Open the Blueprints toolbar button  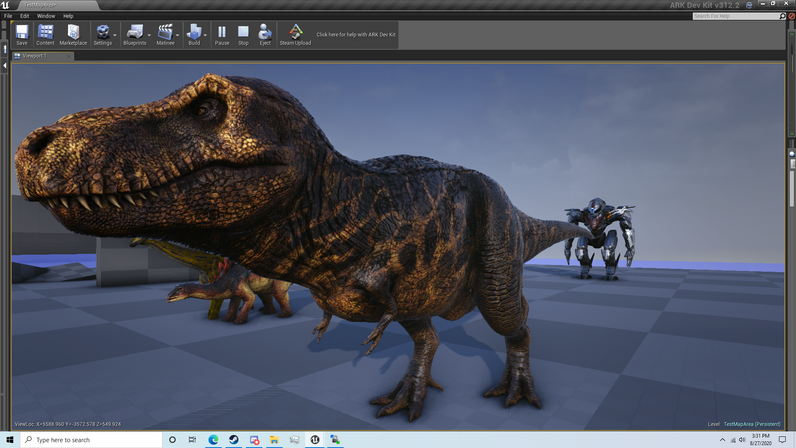pyautogui.click(x=135, y=35)
